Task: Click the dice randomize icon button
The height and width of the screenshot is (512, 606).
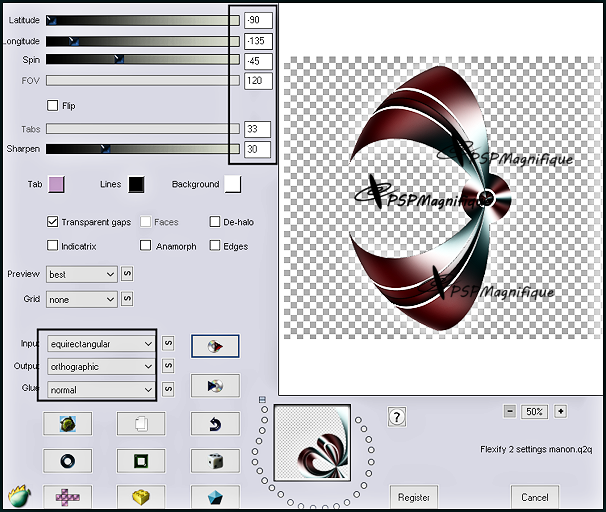Action: (214, 460)
